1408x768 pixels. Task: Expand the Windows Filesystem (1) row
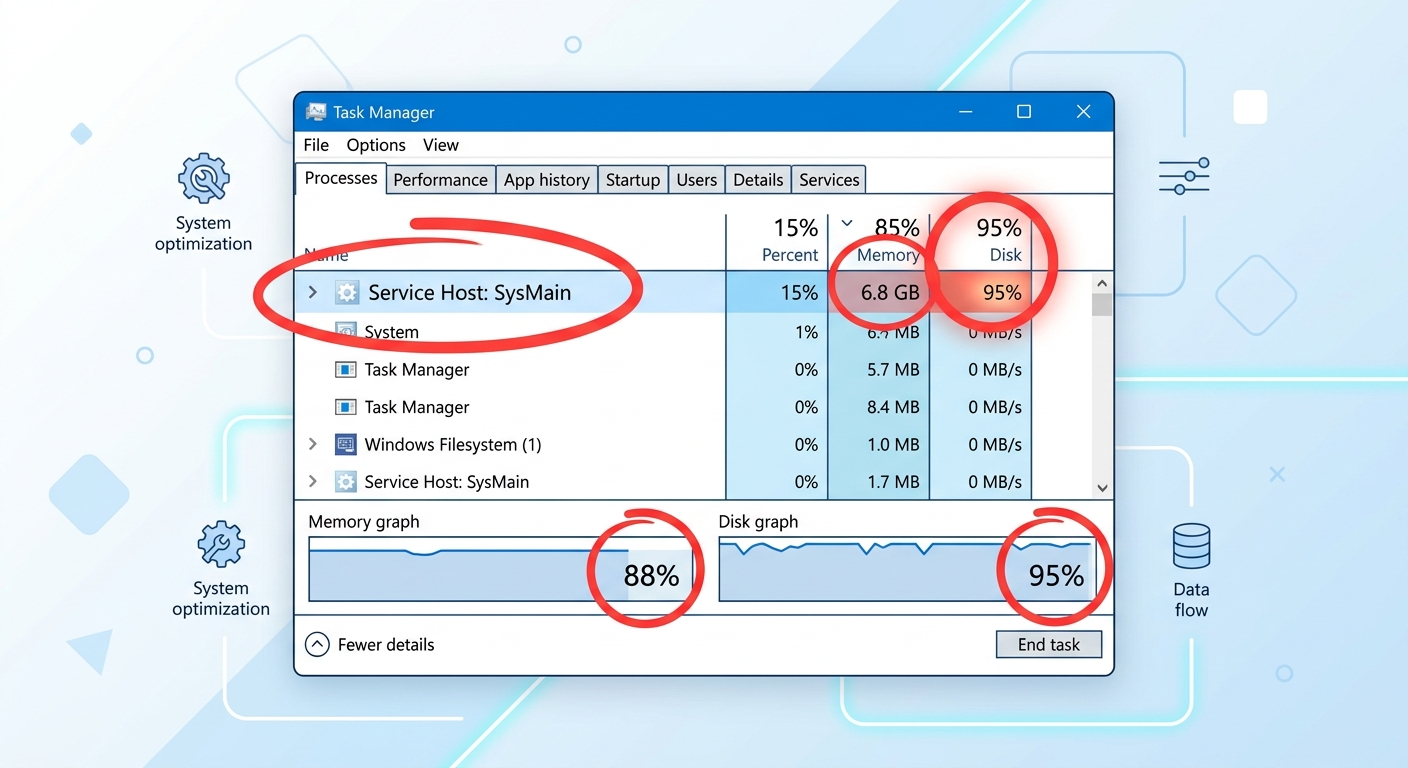pyautogui.click(x=312, y=444)
